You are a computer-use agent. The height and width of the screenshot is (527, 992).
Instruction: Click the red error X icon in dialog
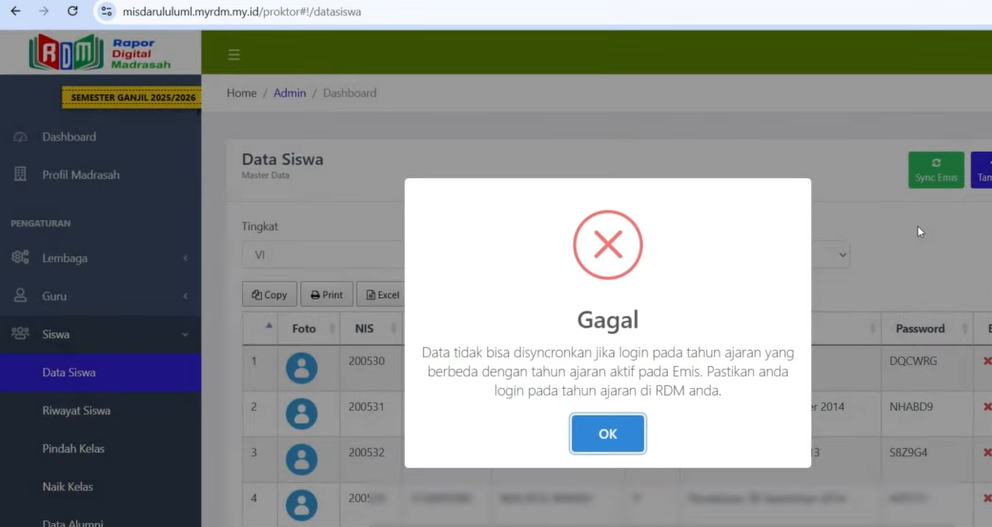point(607,245)
